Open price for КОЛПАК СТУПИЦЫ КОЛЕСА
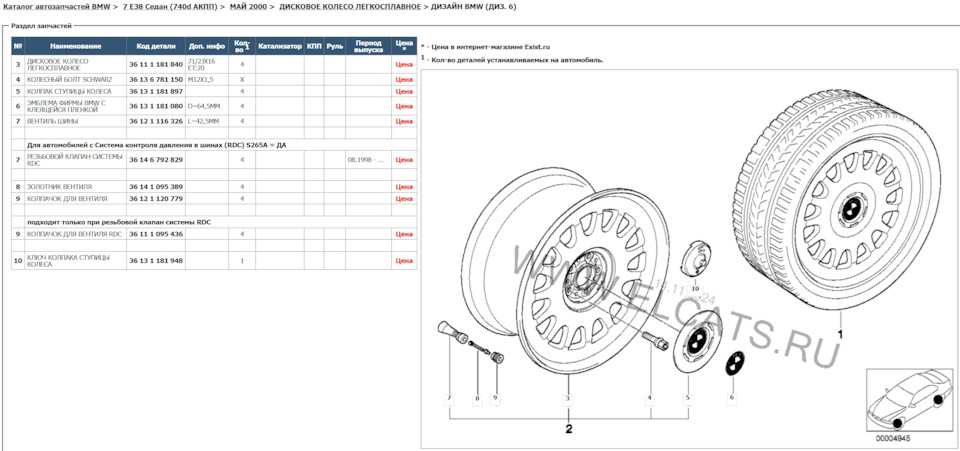960x451 pixels. [404, 91]
